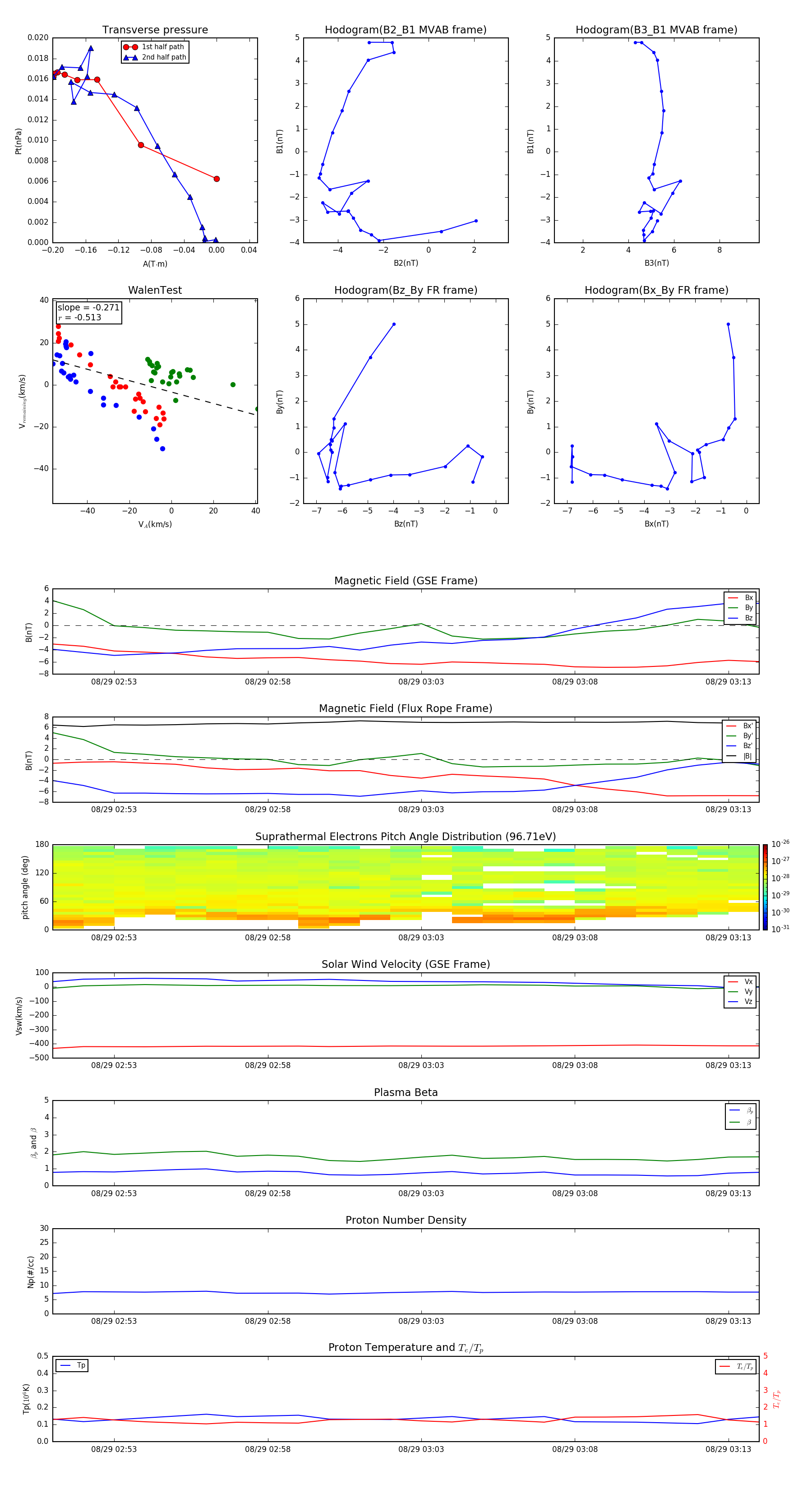Click 'Hodogram(Bx_By FR frame)' title

point(656,290)
